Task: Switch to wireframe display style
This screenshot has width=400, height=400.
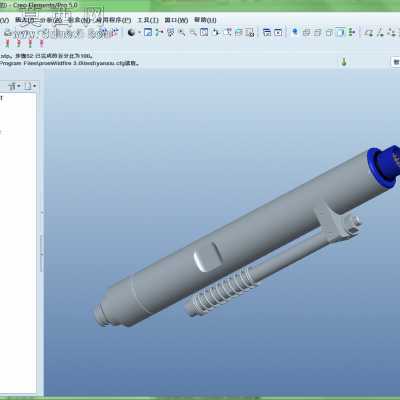Action: (x=306, y=32)
